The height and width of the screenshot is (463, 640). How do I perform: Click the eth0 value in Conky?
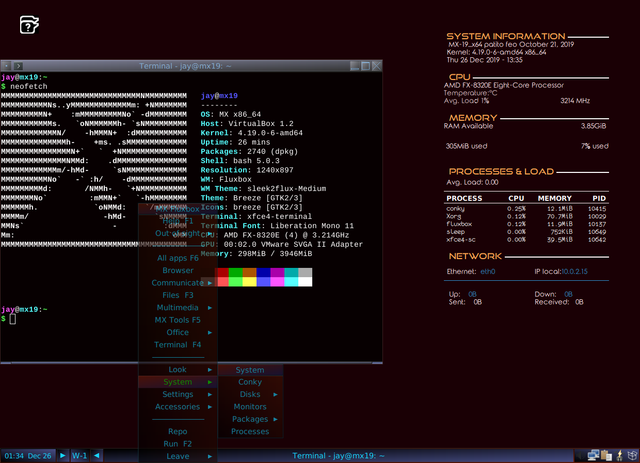(488, 272)
